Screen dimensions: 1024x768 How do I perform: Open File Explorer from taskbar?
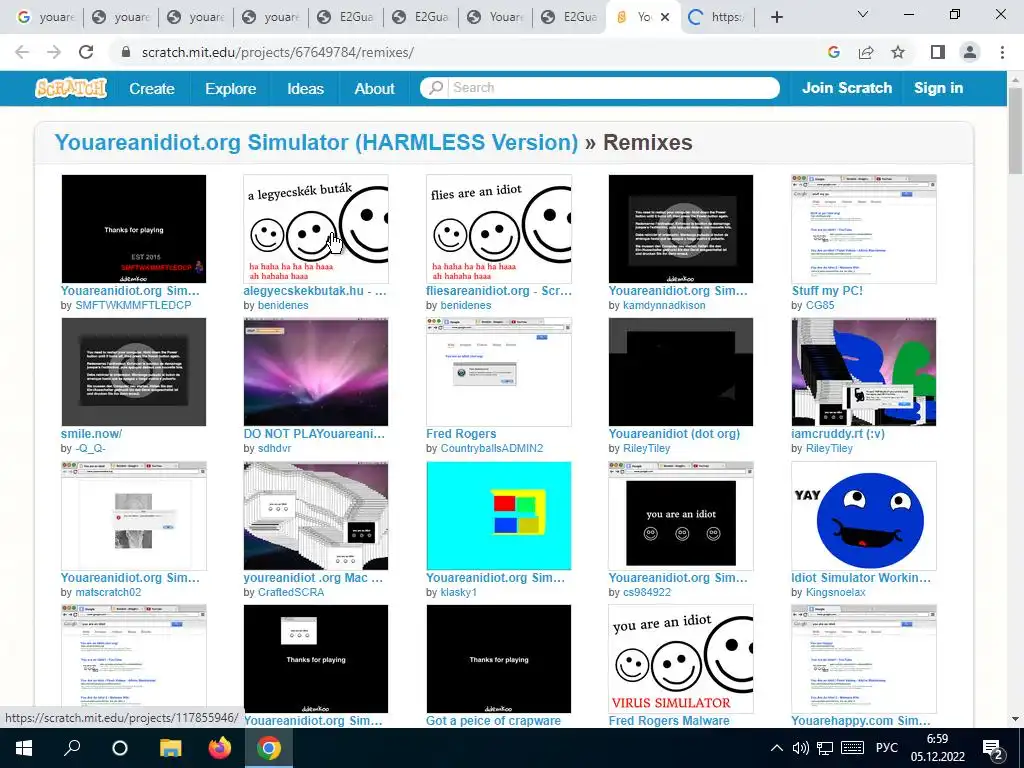(170, 748)
